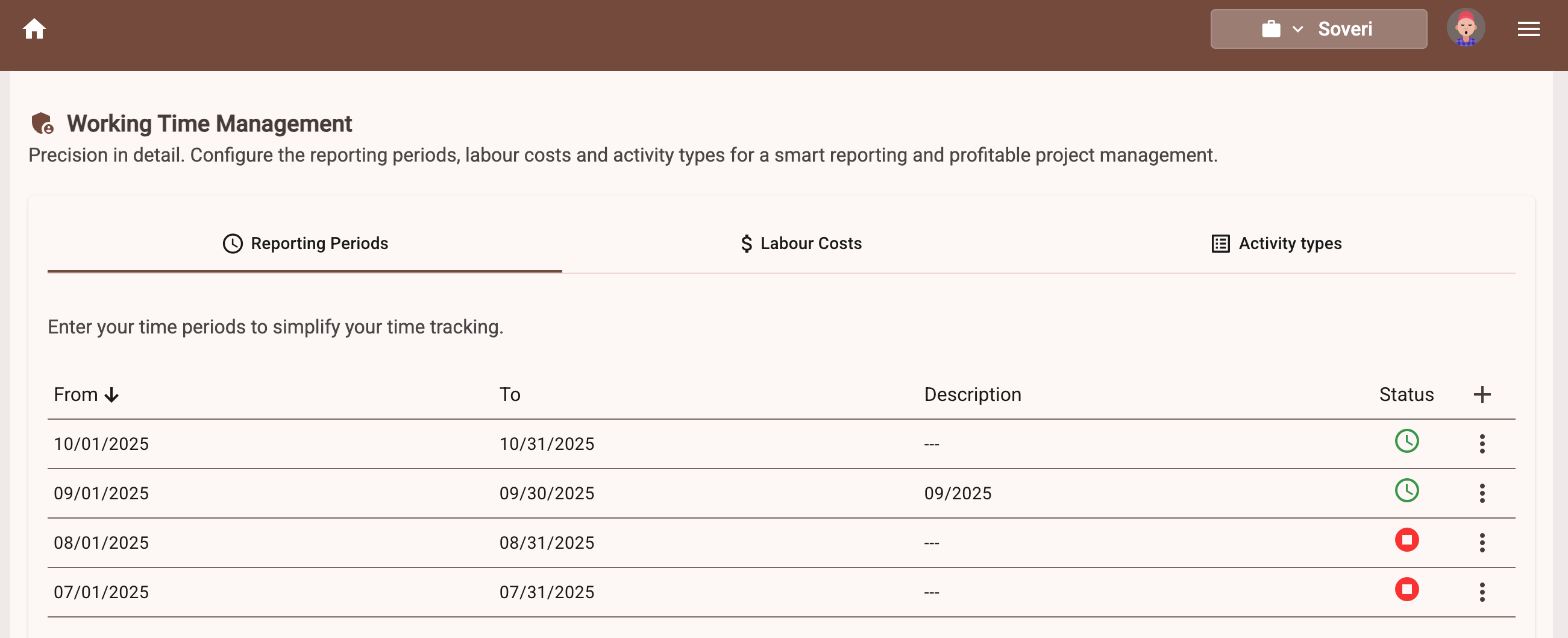The image size is (1568, 638).
Task: Click the Description column header
Action: click(972, 394)
